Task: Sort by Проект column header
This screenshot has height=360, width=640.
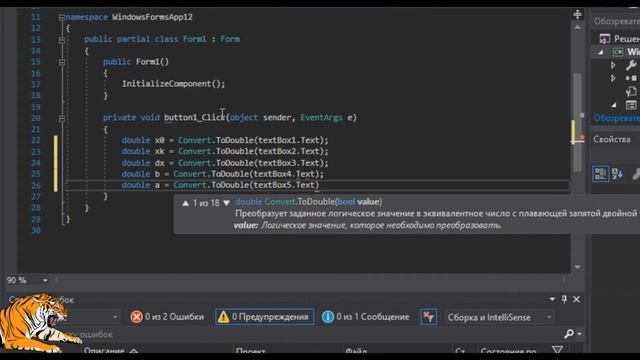Action: [250, 351]
